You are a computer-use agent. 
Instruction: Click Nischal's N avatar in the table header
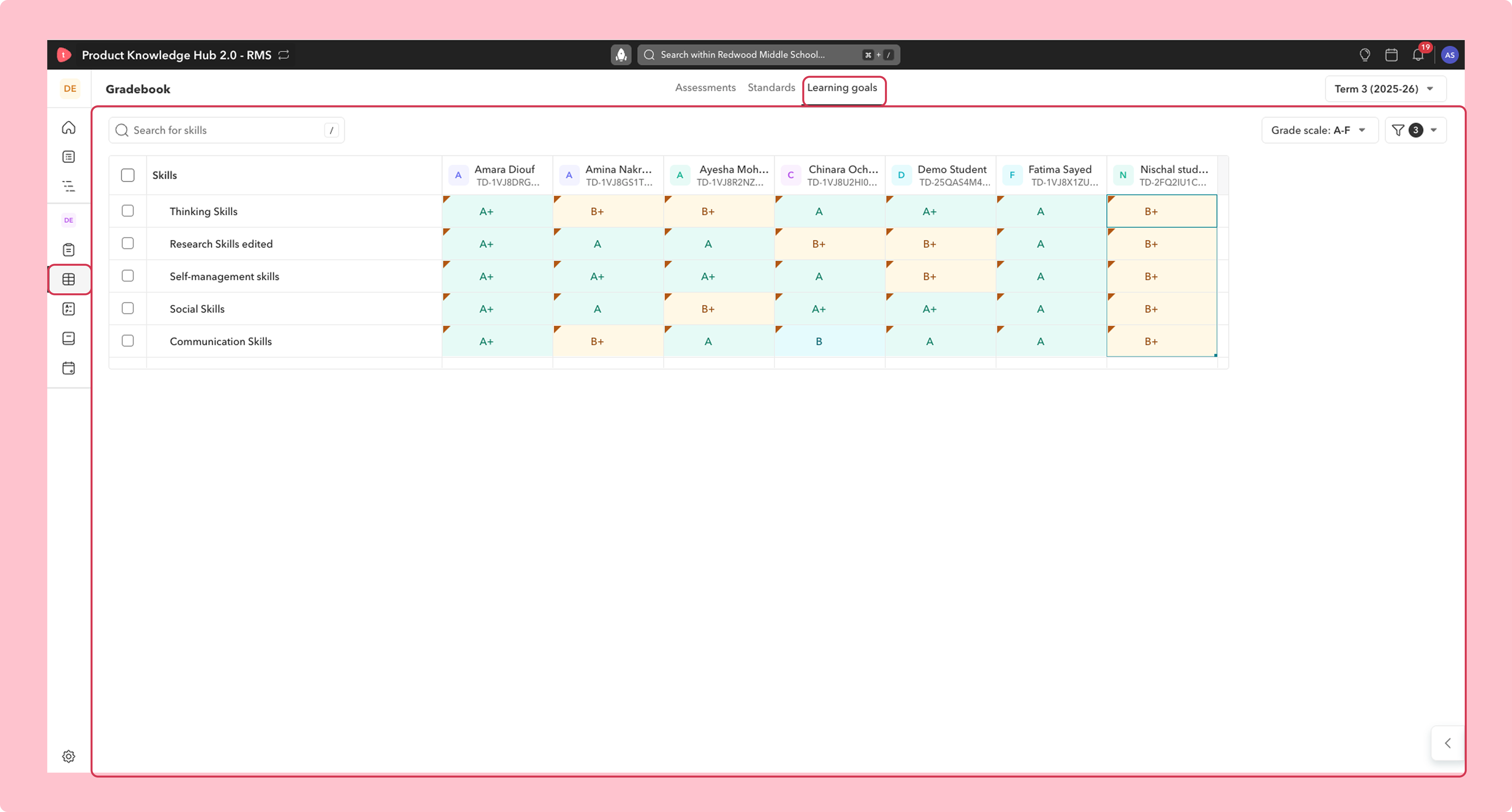pos(1123,175)
